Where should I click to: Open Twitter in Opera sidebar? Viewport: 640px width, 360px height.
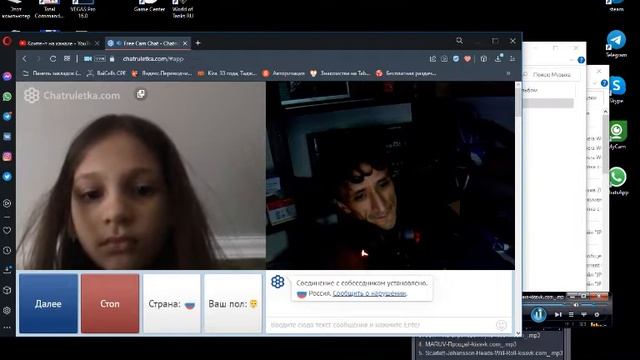[x=7, y=177]
